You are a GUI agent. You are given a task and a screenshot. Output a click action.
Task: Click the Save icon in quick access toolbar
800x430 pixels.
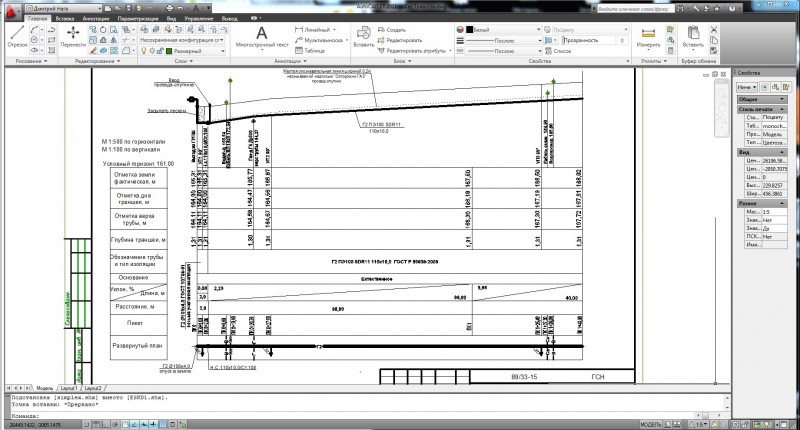click(x=128, y=9)
